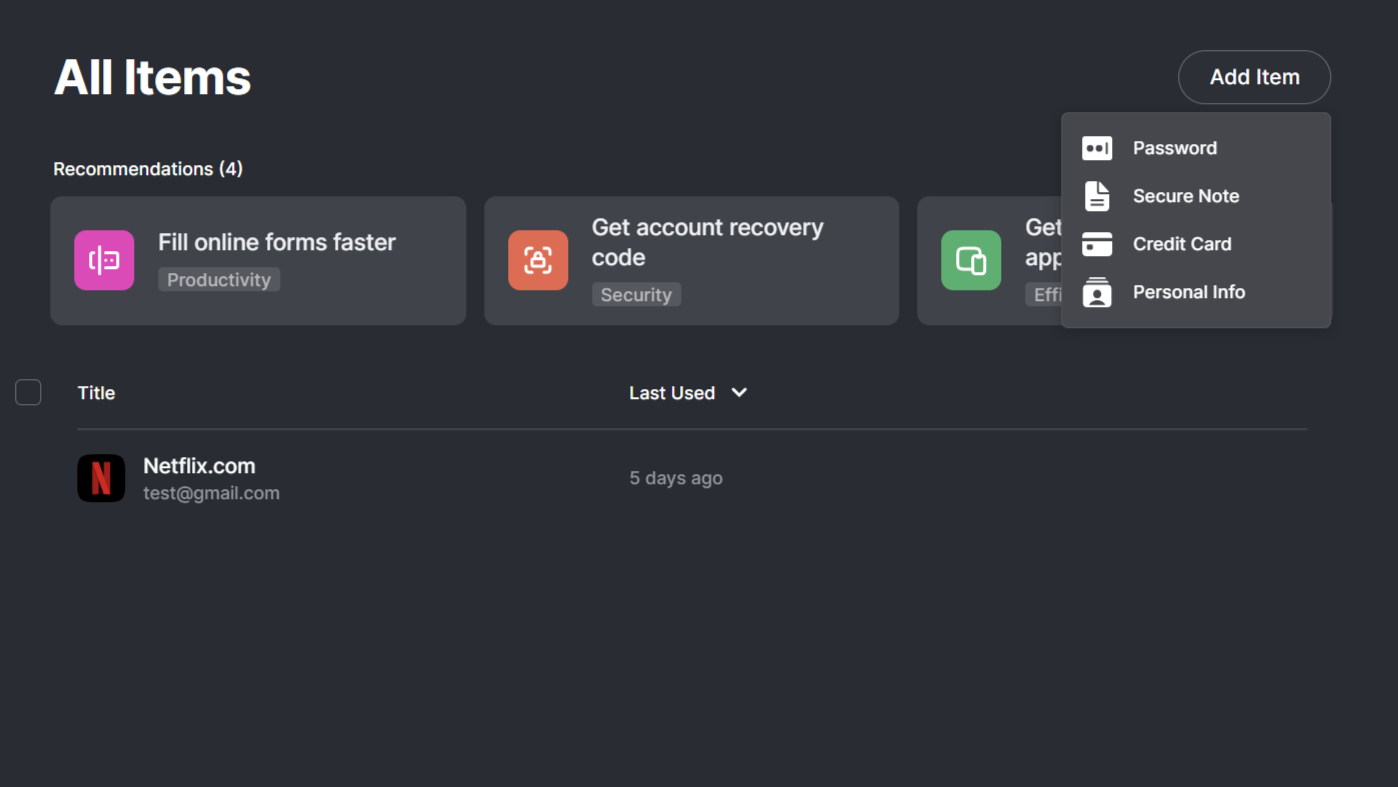Select the Personal Info menu entry
1398x787 pixels.
(x=1196, y=292)
